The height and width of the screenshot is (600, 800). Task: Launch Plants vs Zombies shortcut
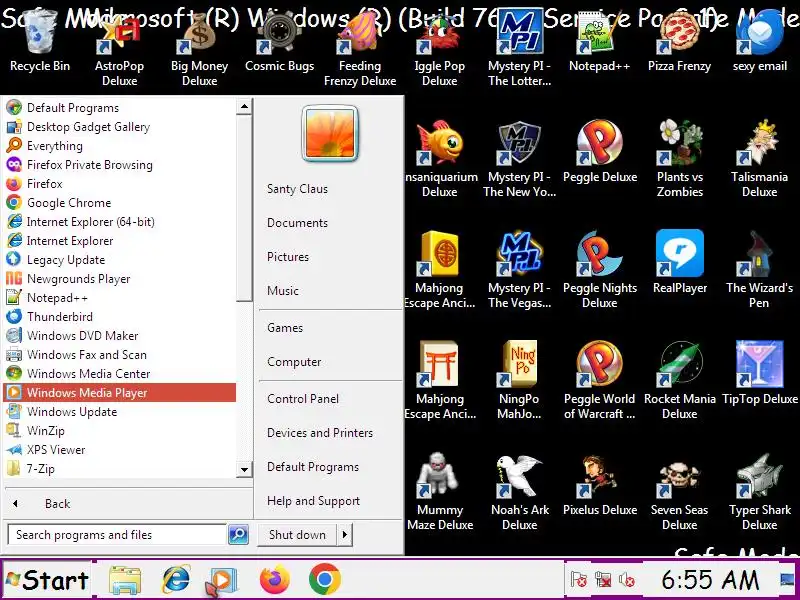(680, 159)
